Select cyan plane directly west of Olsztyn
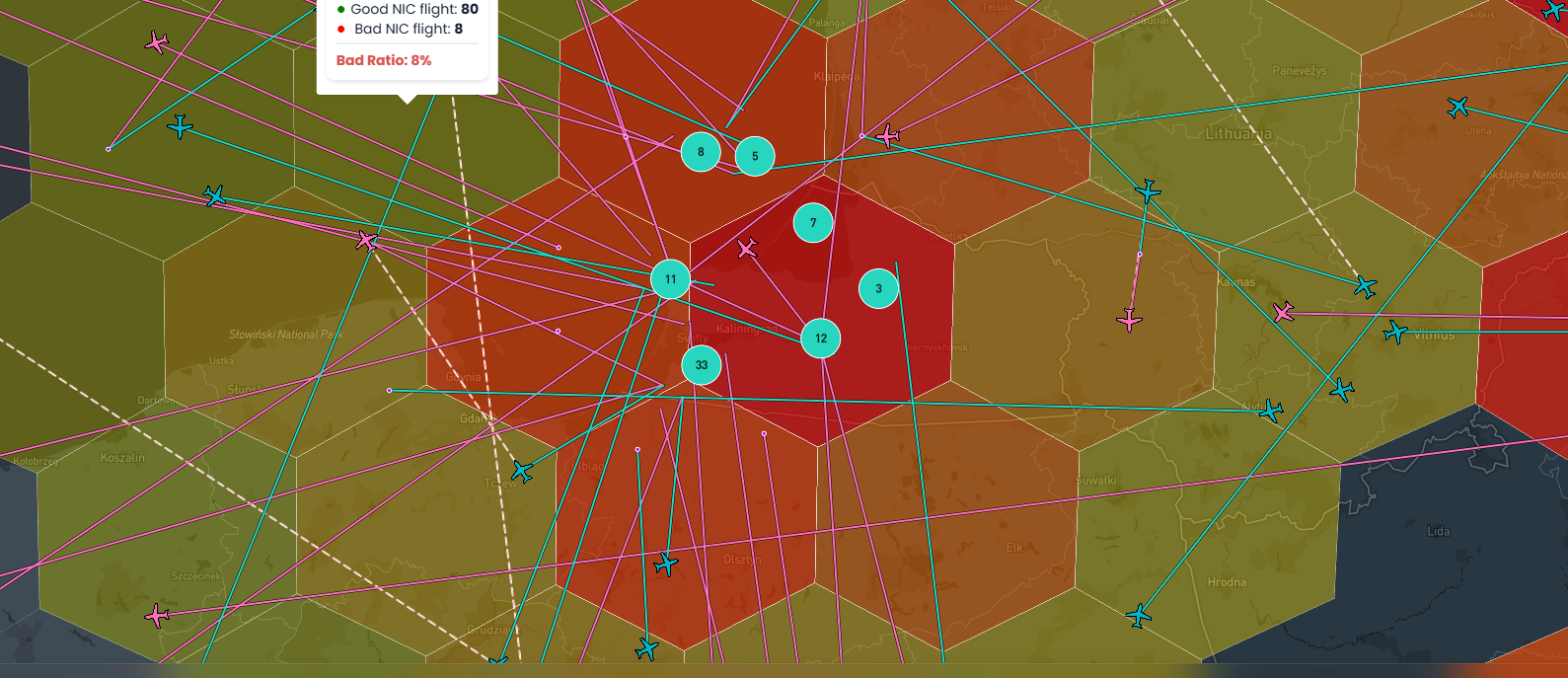This screenshot has width=1568, height=678. tap(666, 565)
